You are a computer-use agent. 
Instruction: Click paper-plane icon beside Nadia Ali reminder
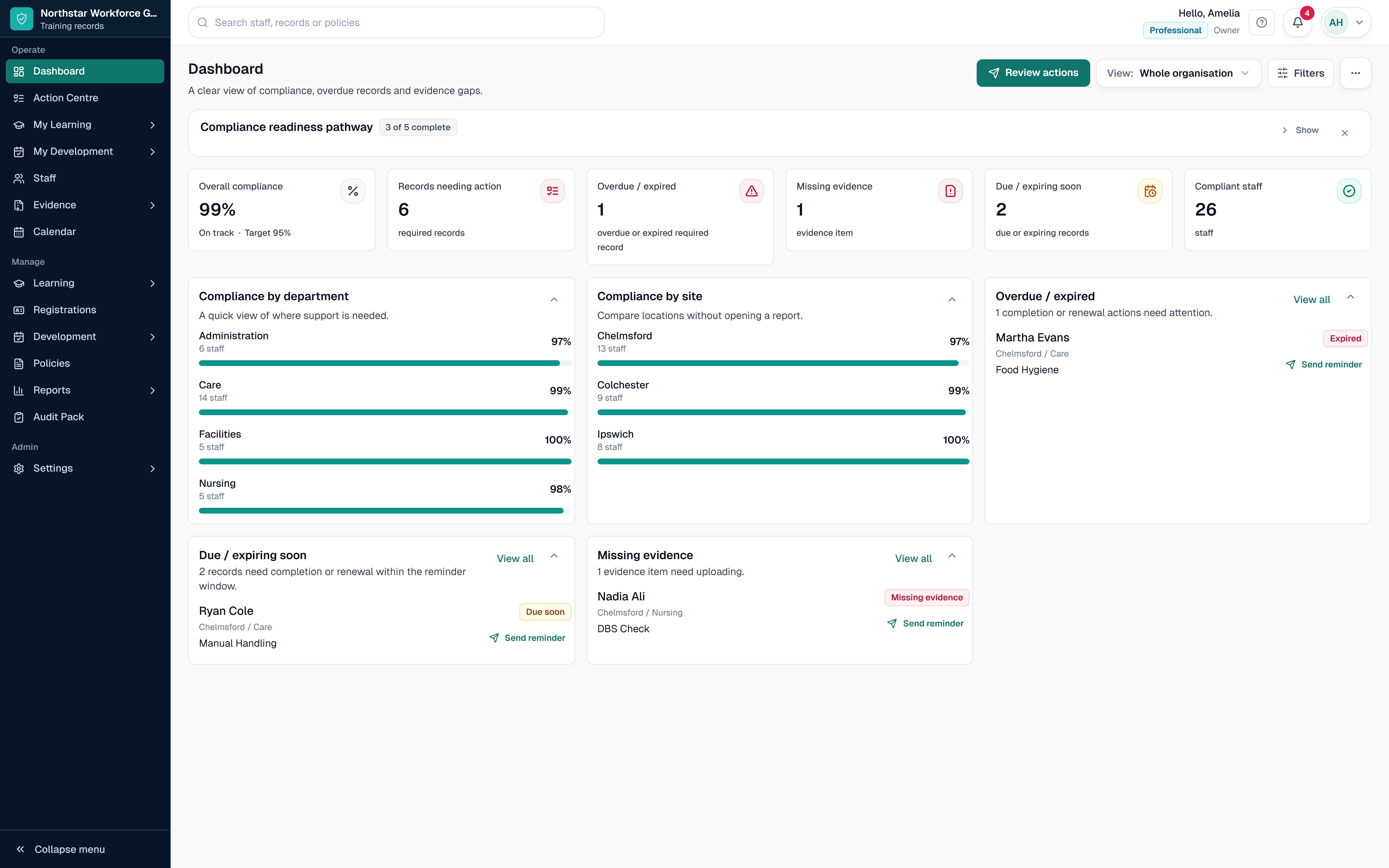click(892, 624)
